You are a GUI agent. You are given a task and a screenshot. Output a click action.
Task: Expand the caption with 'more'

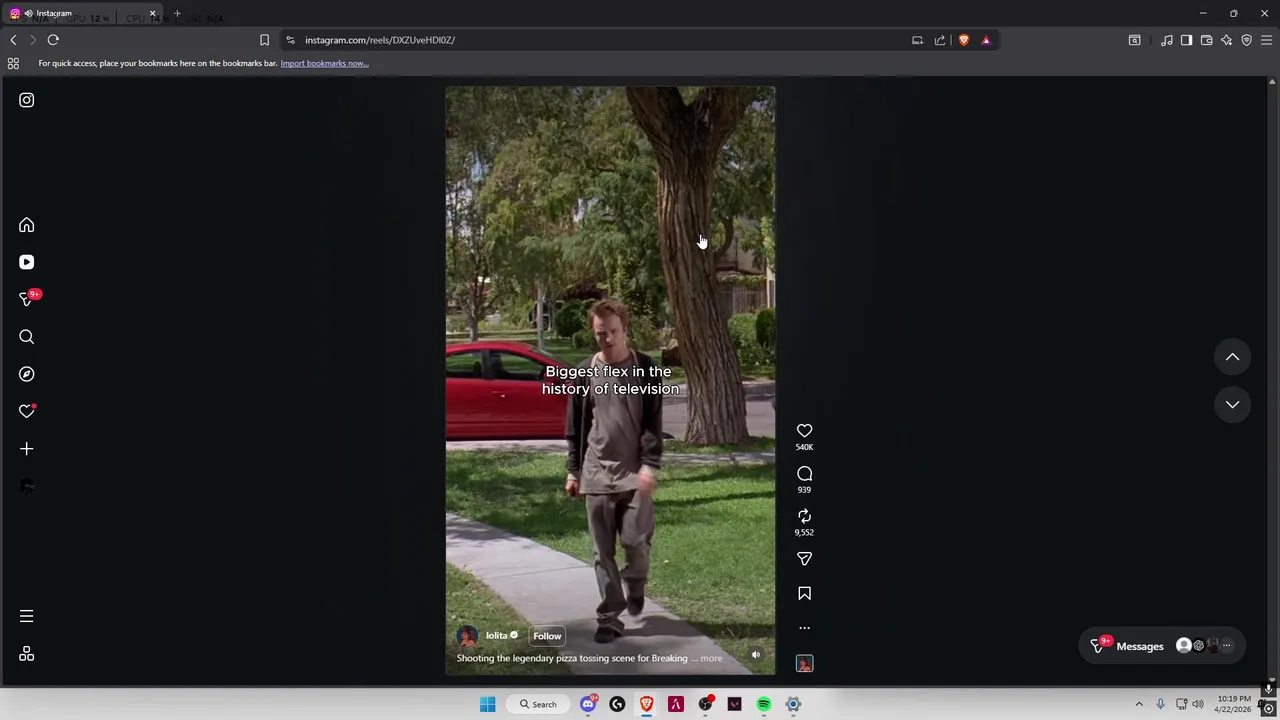711,658
